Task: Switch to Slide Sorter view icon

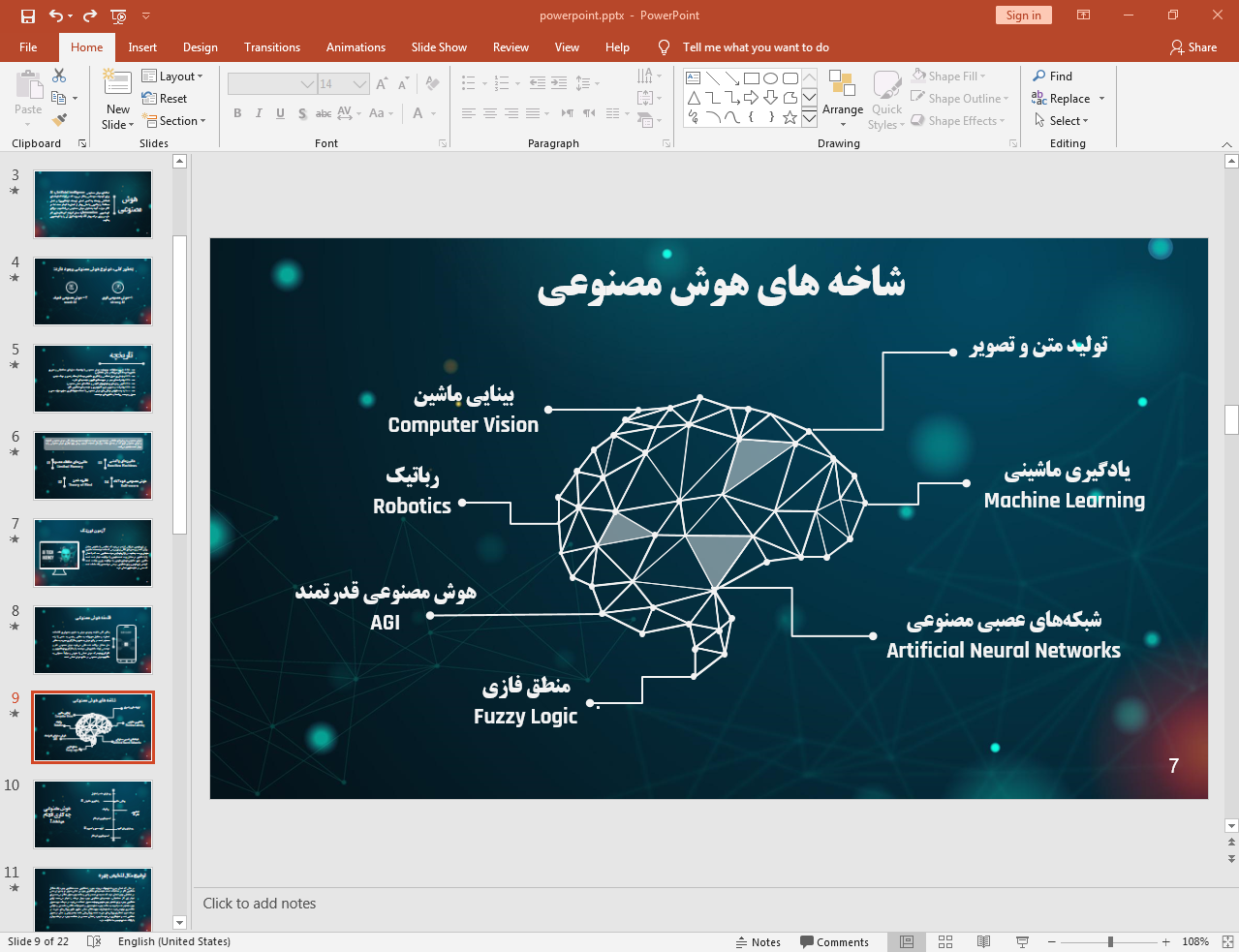Action: (945, 941)
